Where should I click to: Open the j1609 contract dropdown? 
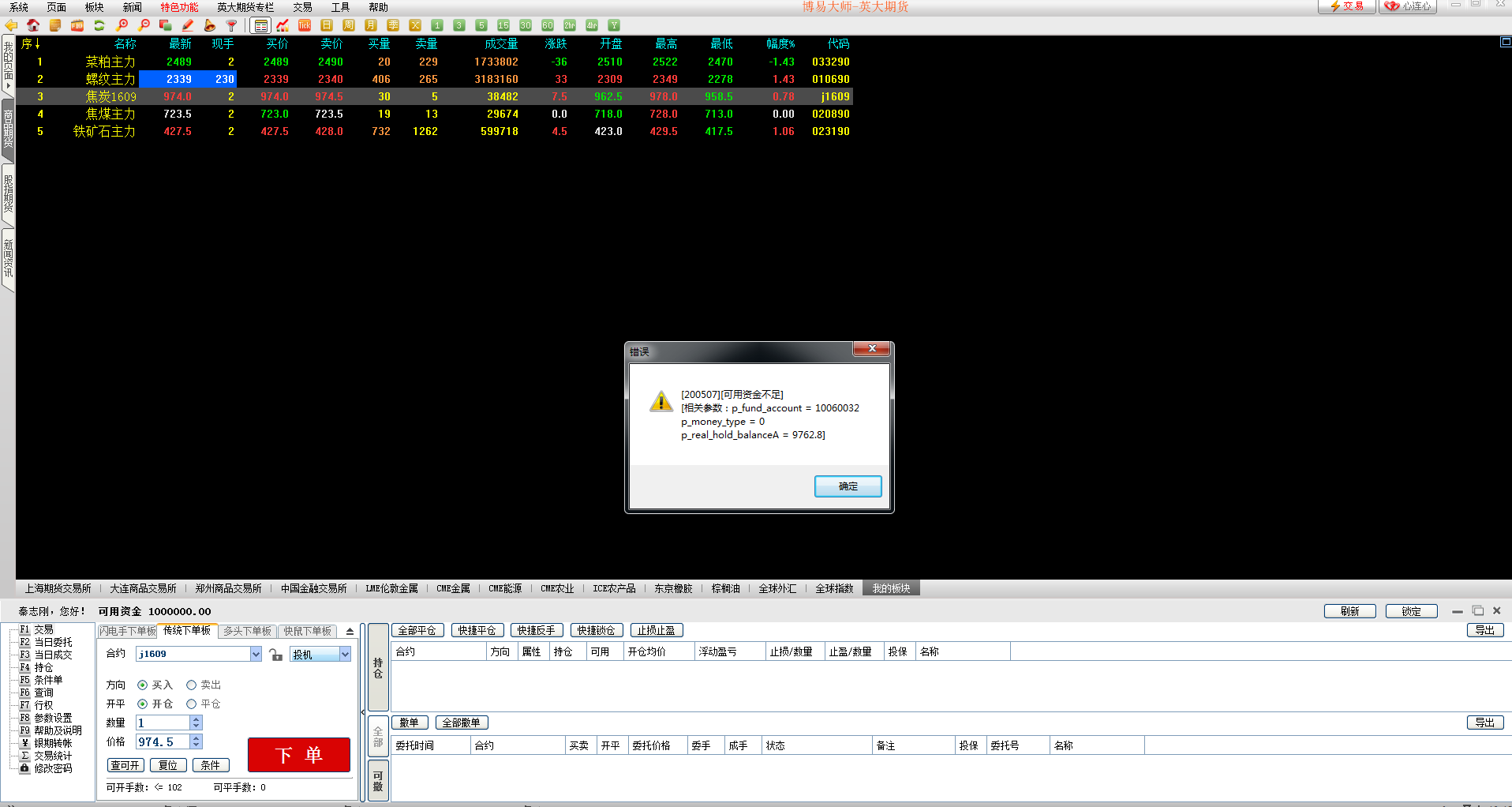(256, 654)
